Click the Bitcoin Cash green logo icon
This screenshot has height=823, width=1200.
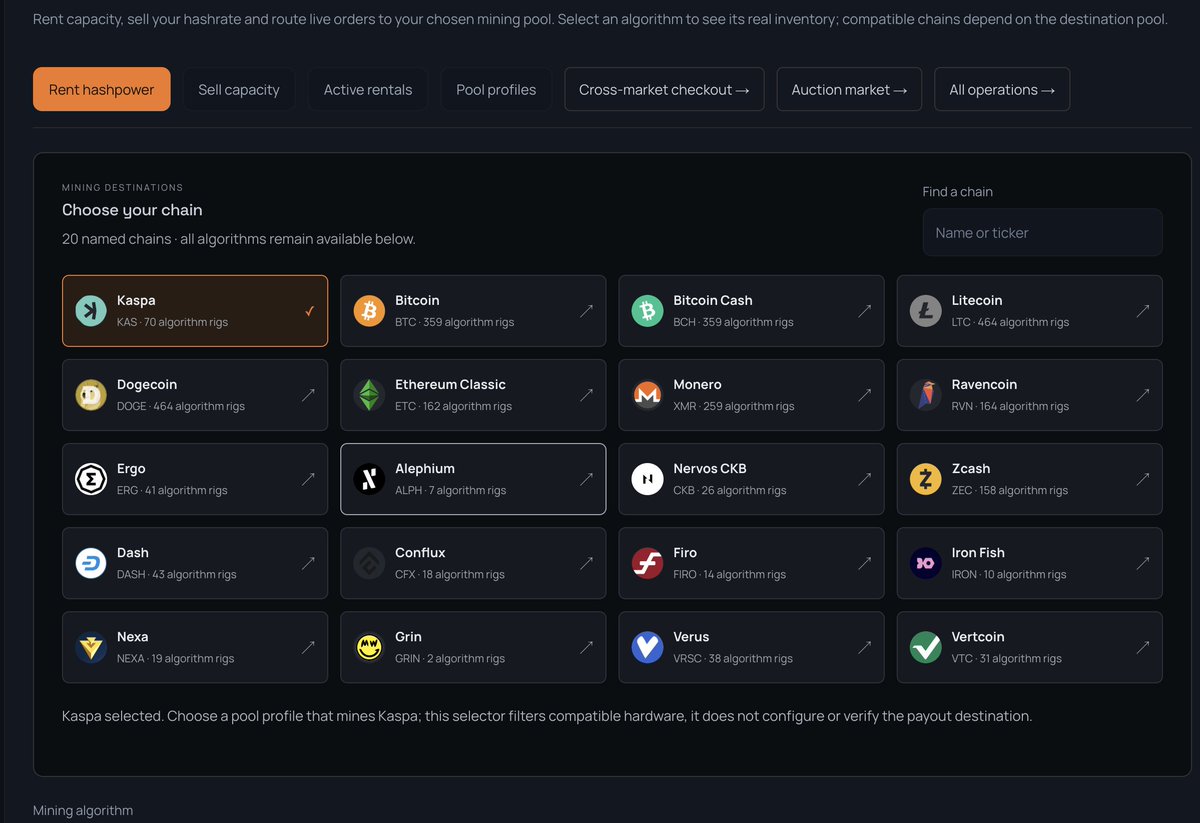[647, 311]
